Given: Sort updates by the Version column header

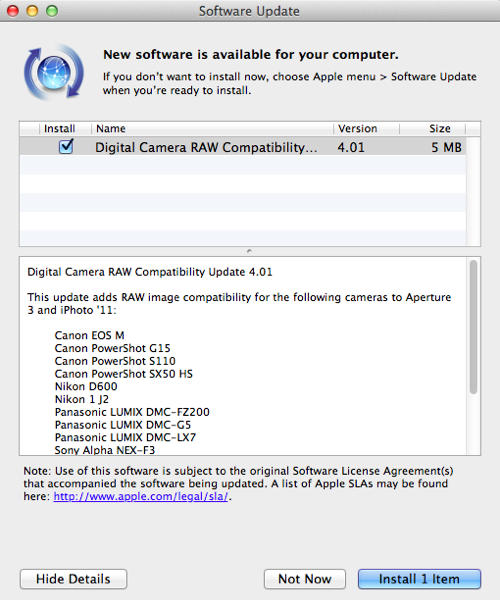Looking at the screenshot, I should (366, 129).
